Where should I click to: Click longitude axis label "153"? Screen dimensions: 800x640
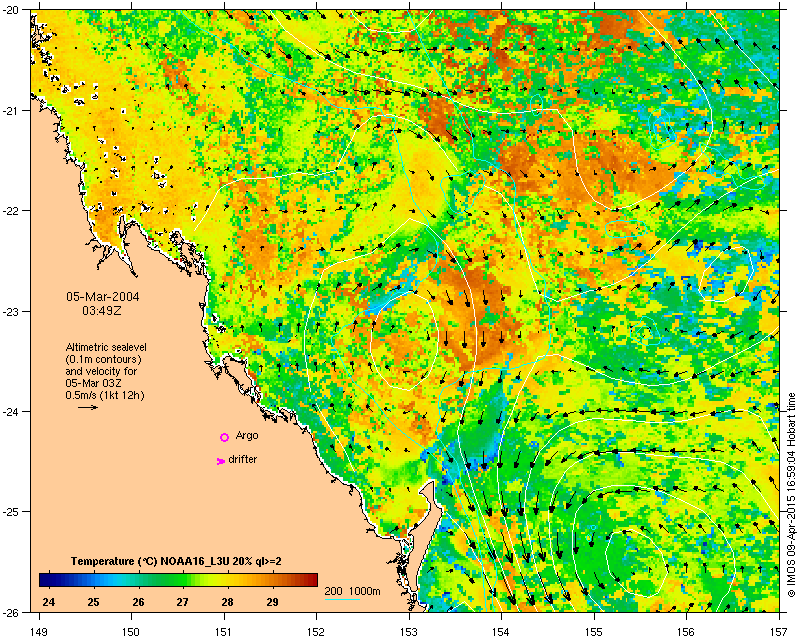[x=409, y=631]
